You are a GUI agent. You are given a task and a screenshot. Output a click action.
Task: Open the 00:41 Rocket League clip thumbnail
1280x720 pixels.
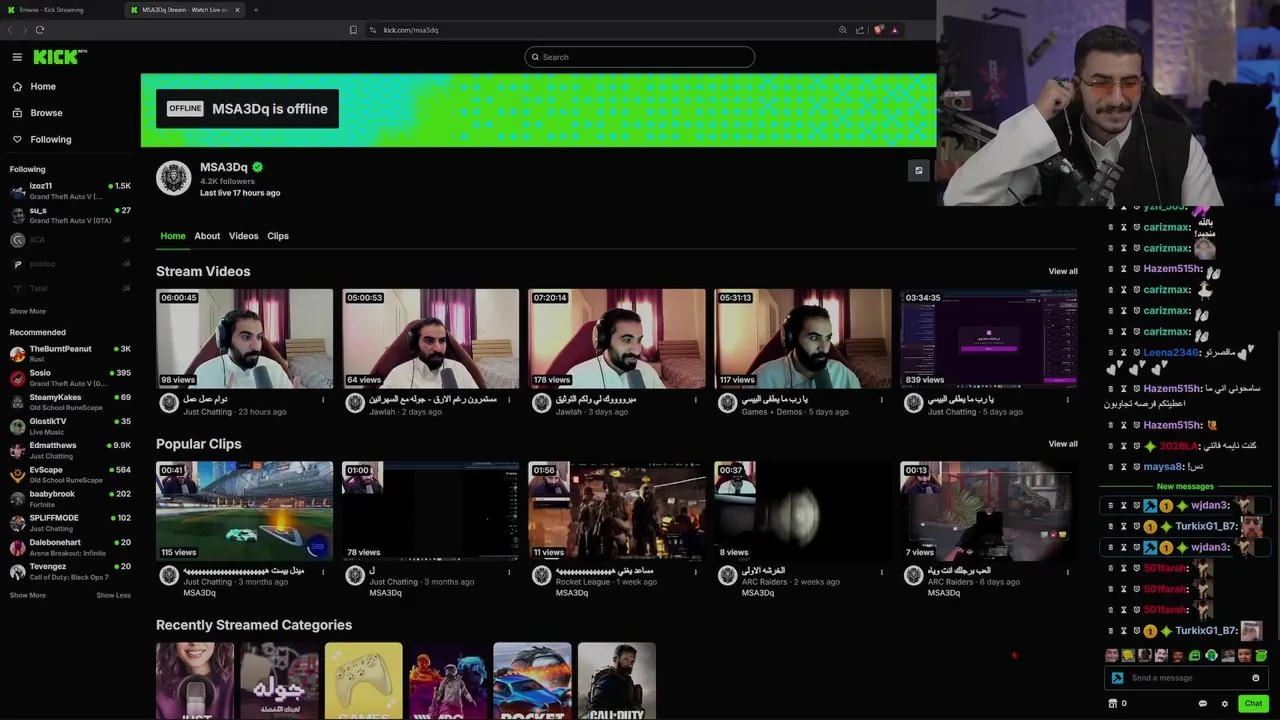[x=245, y=510]
